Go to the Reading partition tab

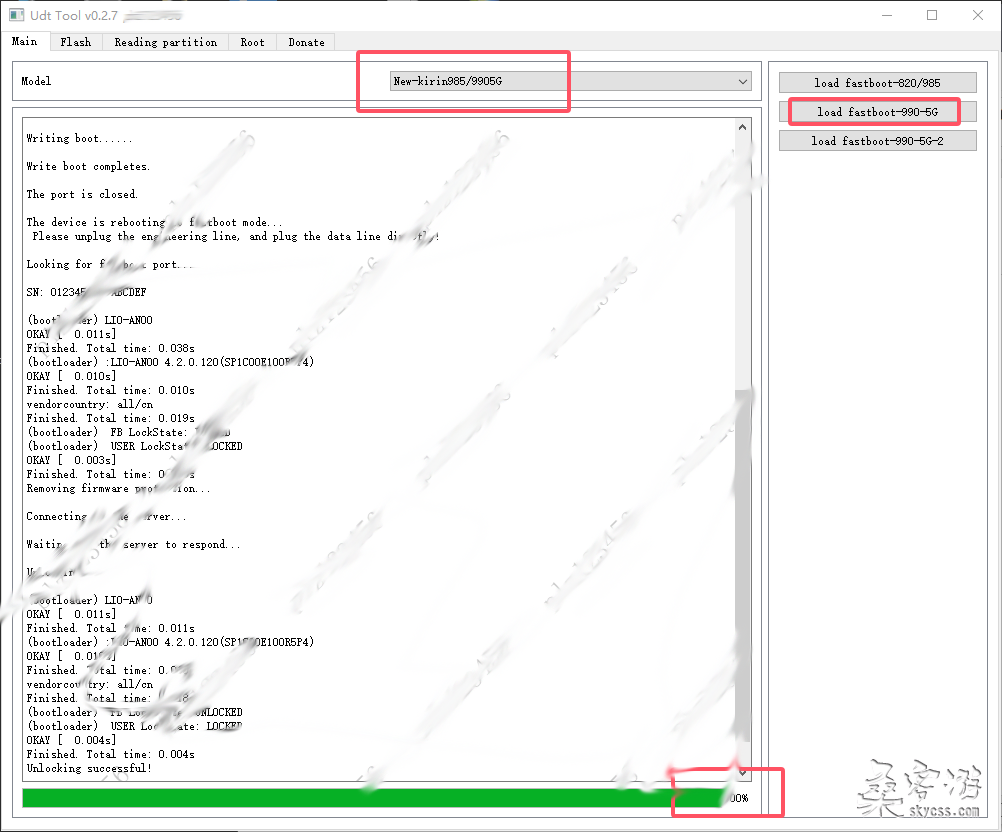pyautogui.click(x=165, y=42)
